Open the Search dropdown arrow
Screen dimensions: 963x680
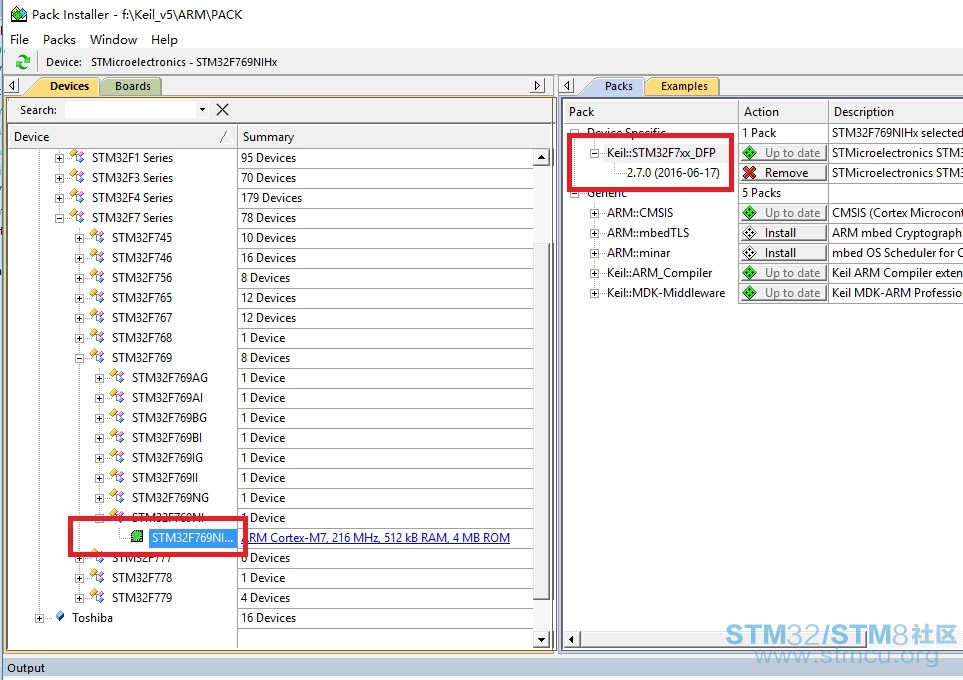tap(202, 109)
